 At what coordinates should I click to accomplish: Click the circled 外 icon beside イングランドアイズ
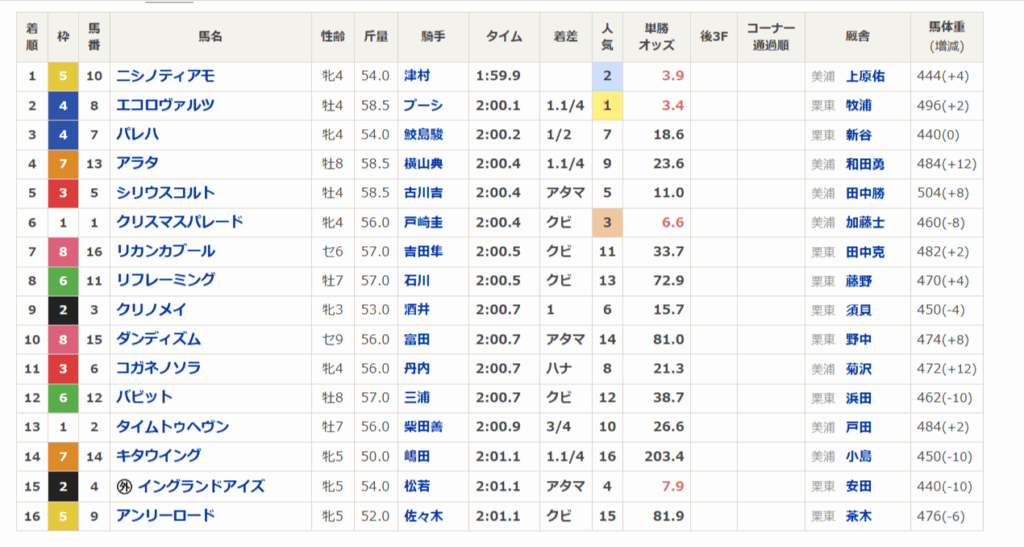124,487
